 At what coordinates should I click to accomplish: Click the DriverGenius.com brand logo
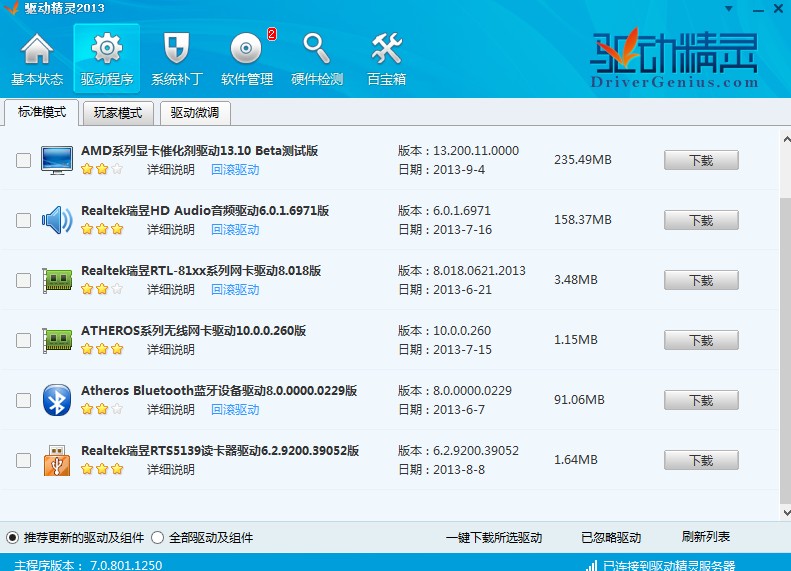click(x=674, y=58)
